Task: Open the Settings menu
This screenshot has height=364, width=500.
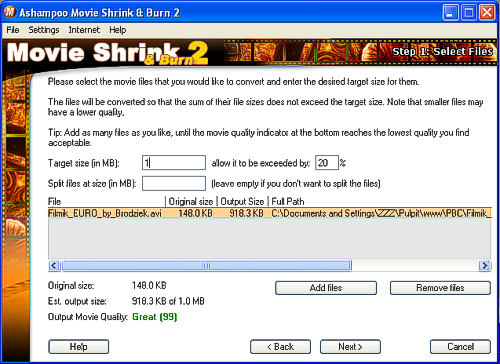Action: click(x=44, y=30)
